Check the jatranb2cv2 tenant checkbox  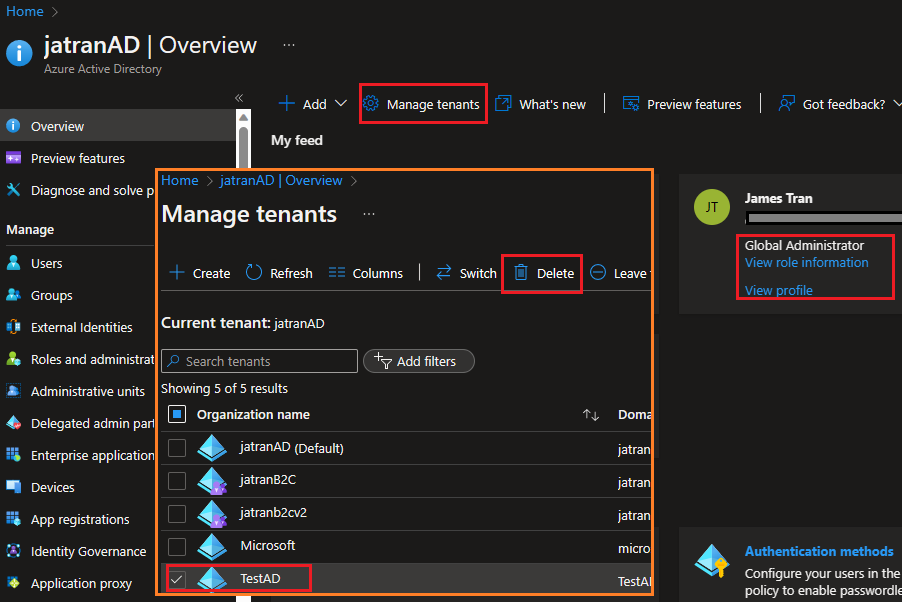point(177,513)
